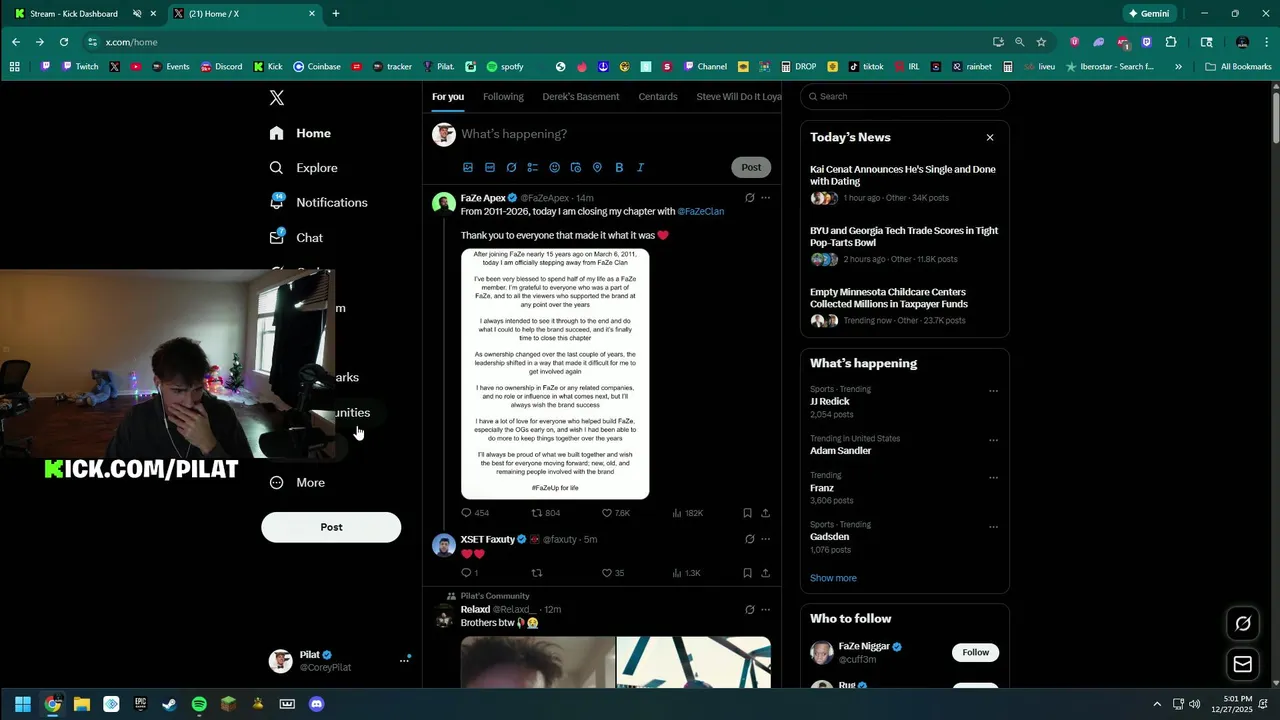Open the Kai Cenat news headline
This screenshot has width=1280, height=720.
[x=903, y=175]
